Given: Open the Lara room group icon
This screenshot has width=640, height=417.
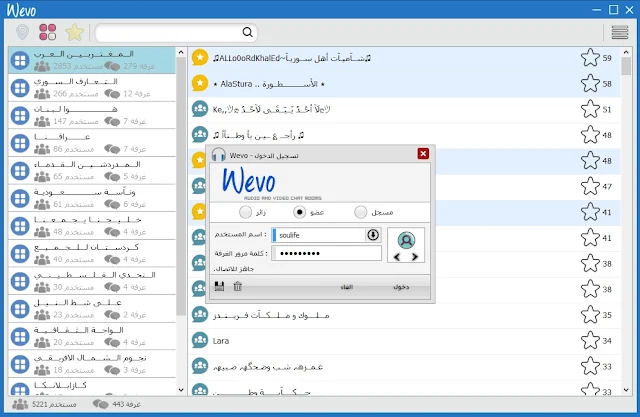Looking at the screenshot, I should [200, 340].
